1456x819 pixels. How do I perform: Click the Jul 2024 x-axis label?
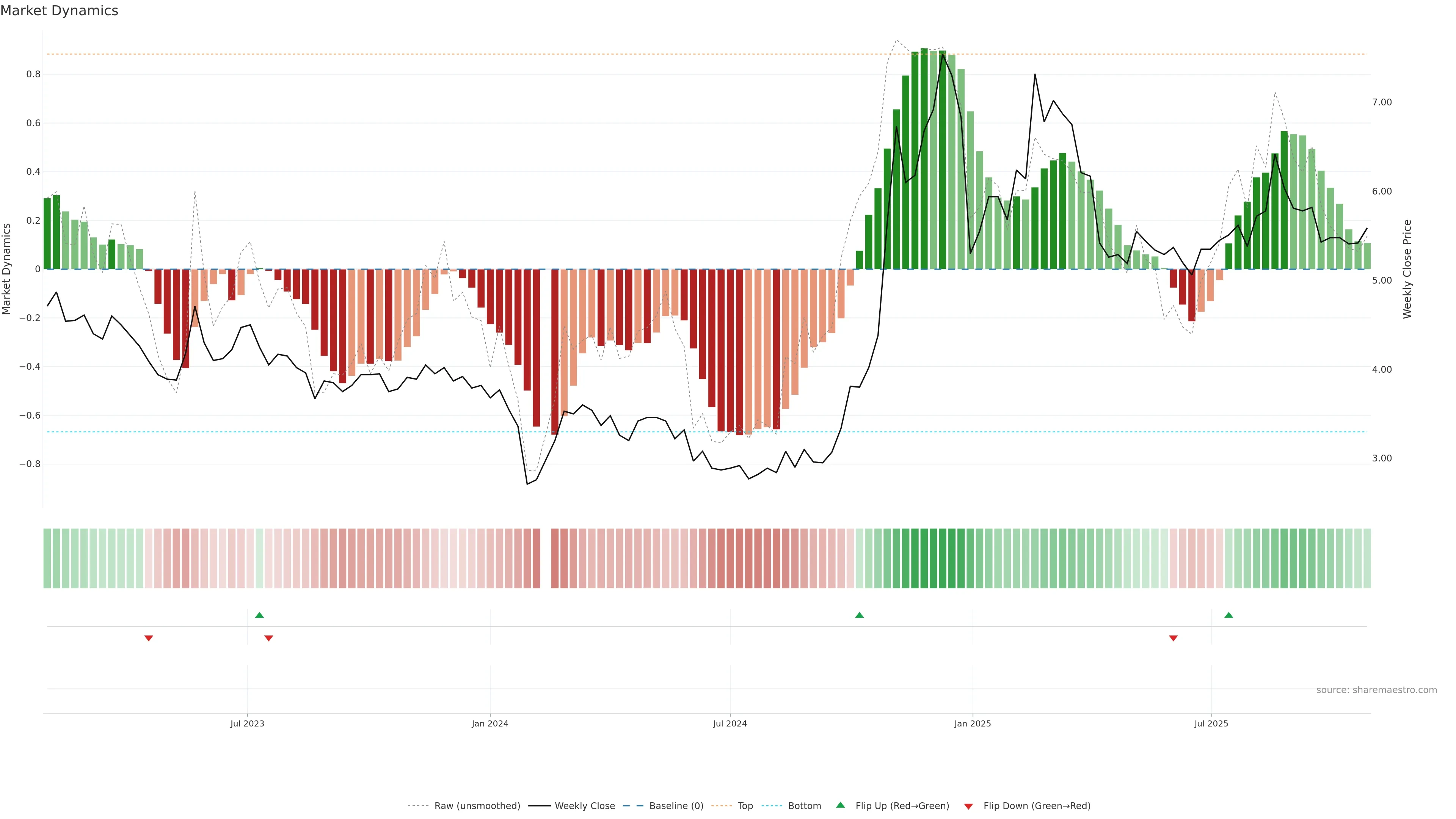tap(730, 723)
